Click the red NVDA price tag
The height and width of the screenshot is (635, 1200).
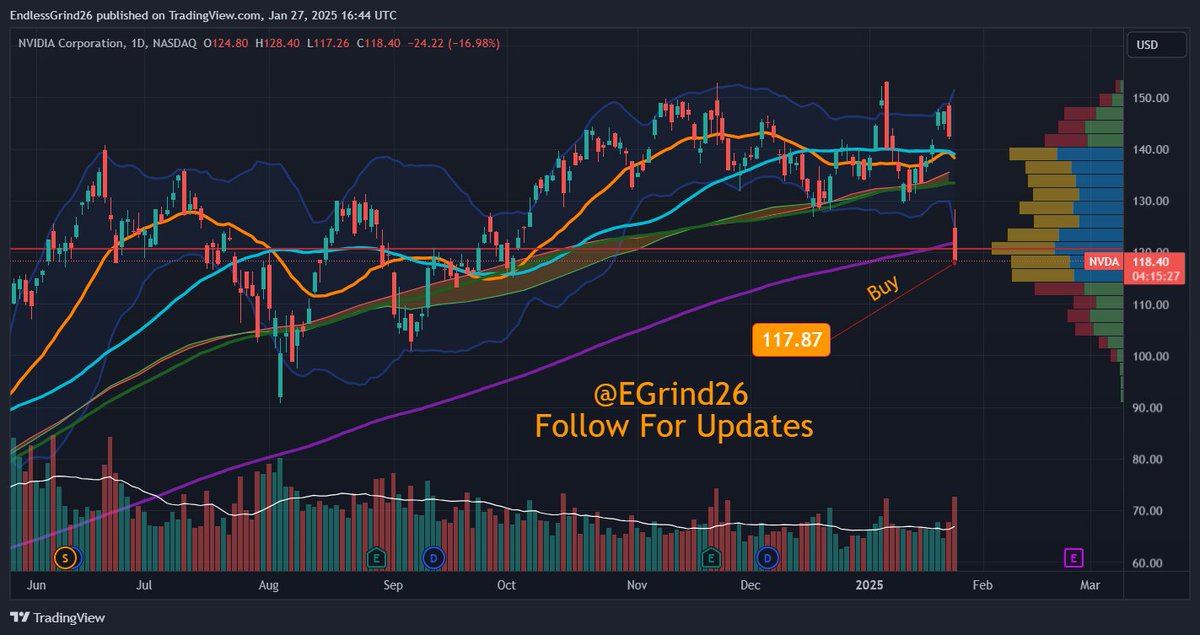coord(1102,261)
